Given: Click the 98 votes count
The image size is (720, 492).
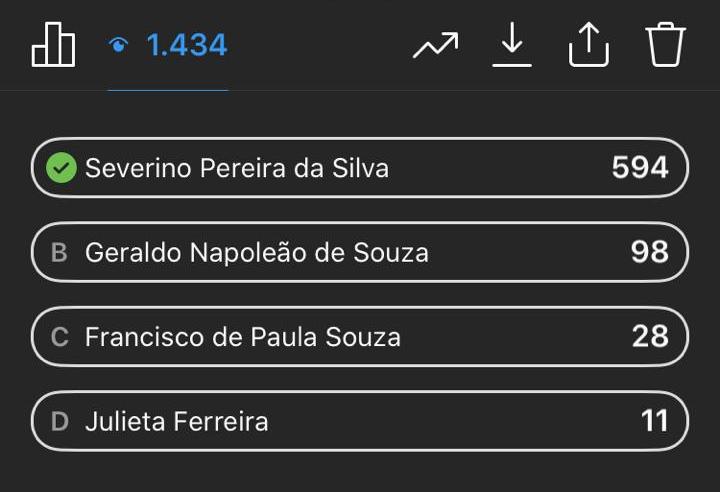Looking at the screenshot, I should tap(649, 252).
